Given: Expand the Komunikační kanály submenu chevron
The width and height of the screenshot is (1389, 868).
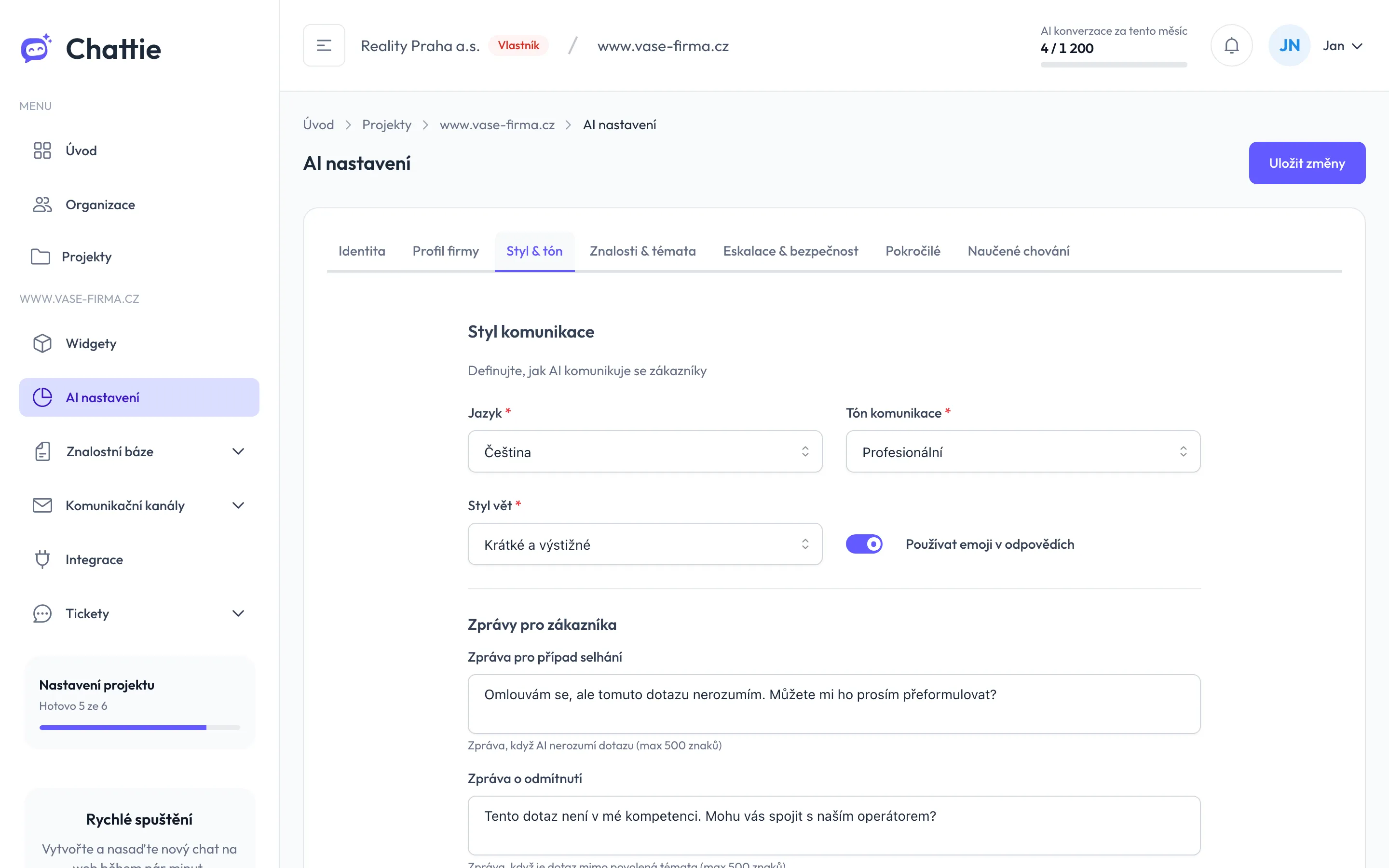Looking at the screenshot, I should click(238, 505).
